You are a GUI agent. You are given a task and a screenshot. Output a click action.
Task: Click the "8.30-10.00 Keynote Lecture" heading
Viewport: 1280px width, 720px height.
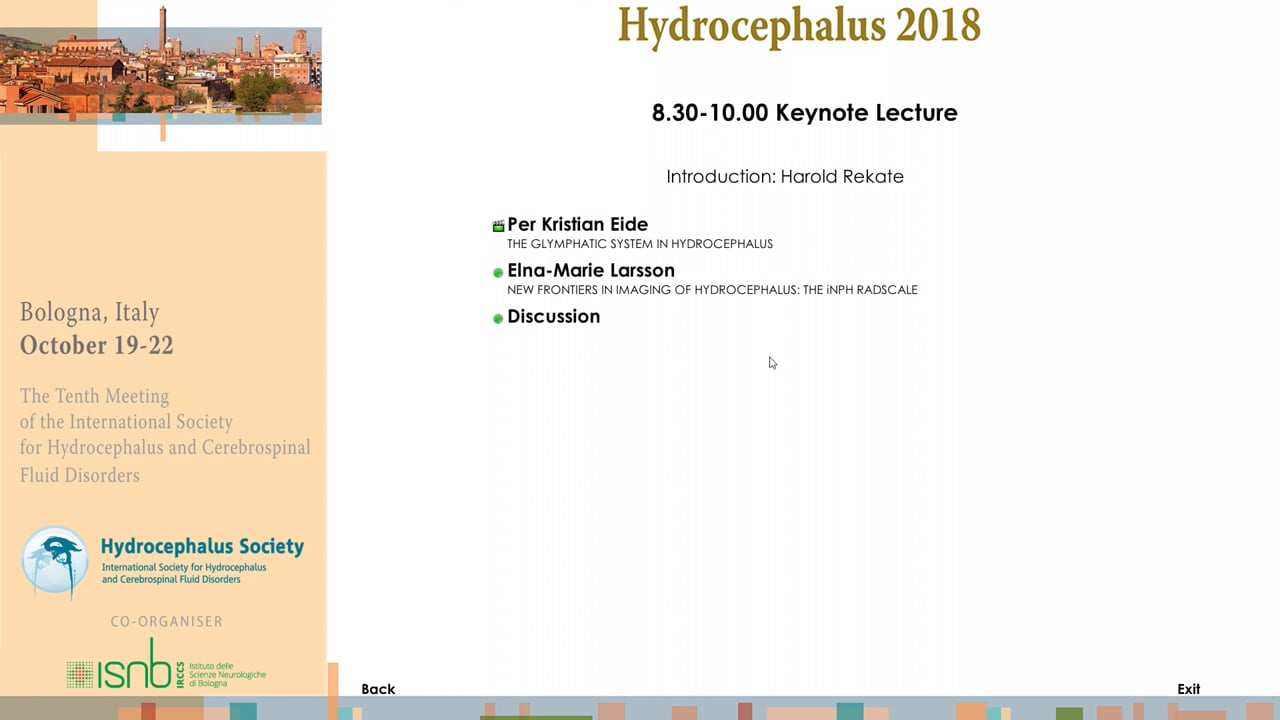coord(805,112)
